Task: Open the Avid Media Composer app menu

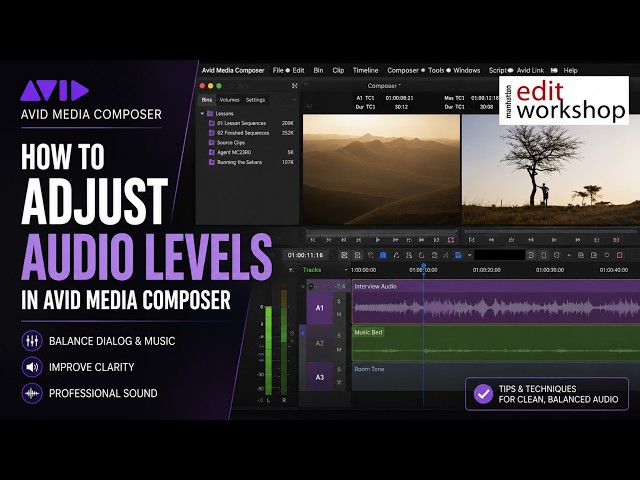Action: click(x=233, y=70)
